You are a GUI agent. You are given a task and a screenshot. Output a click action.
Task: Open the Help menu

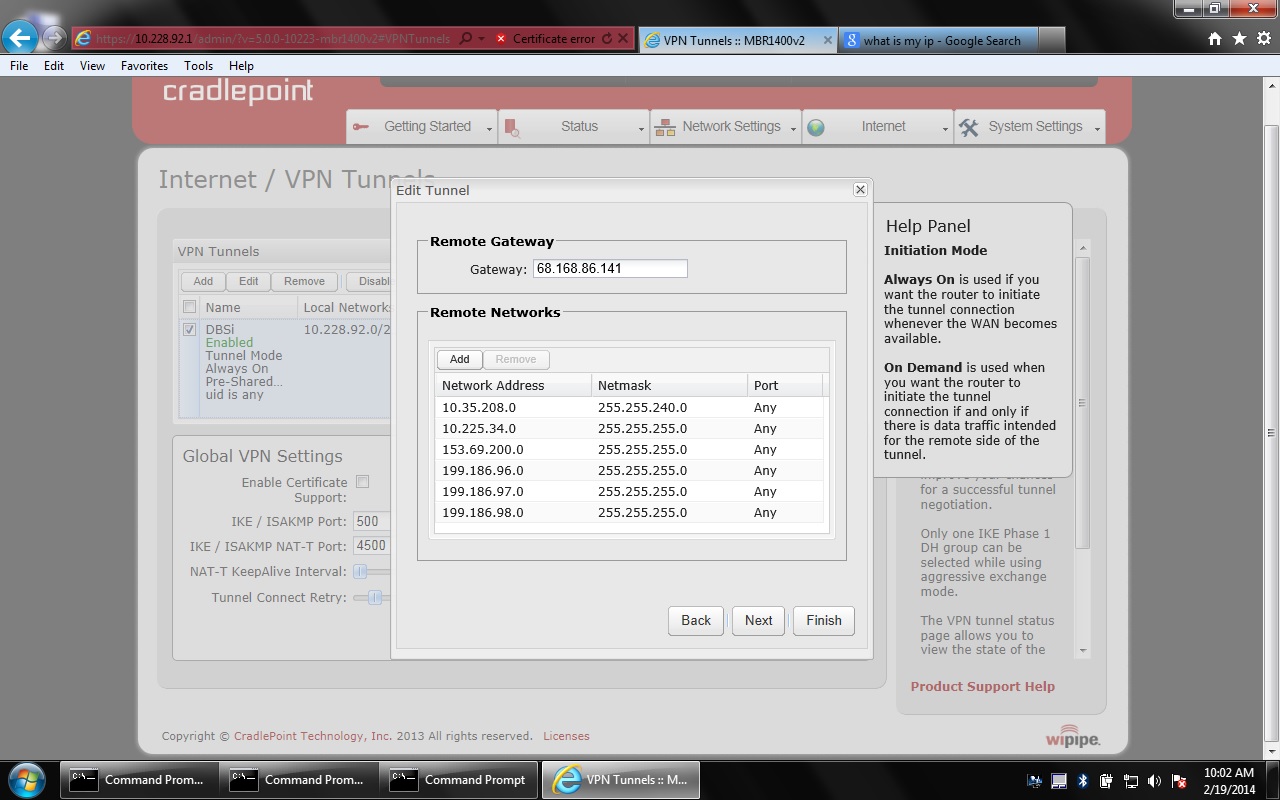pos(241,65)
